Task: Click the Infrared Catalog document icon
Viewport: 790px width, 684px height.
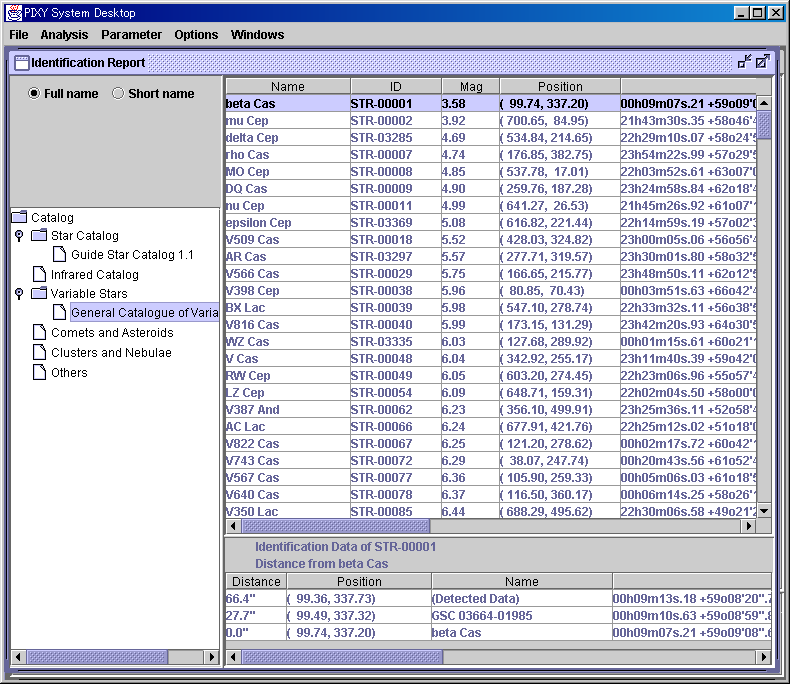Action: pos(39,274)
